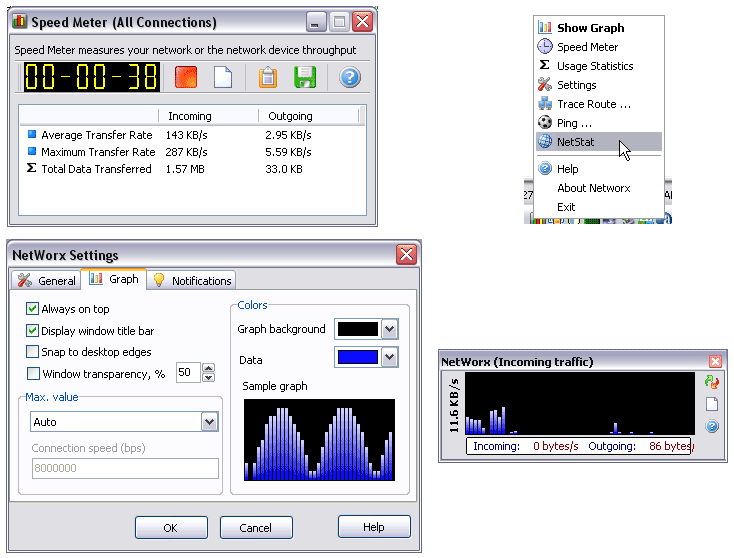Viewport: 734px width, 558px height.
Task: Click the Notifications tab lightbulb icon
Action: tap(159, 280)
